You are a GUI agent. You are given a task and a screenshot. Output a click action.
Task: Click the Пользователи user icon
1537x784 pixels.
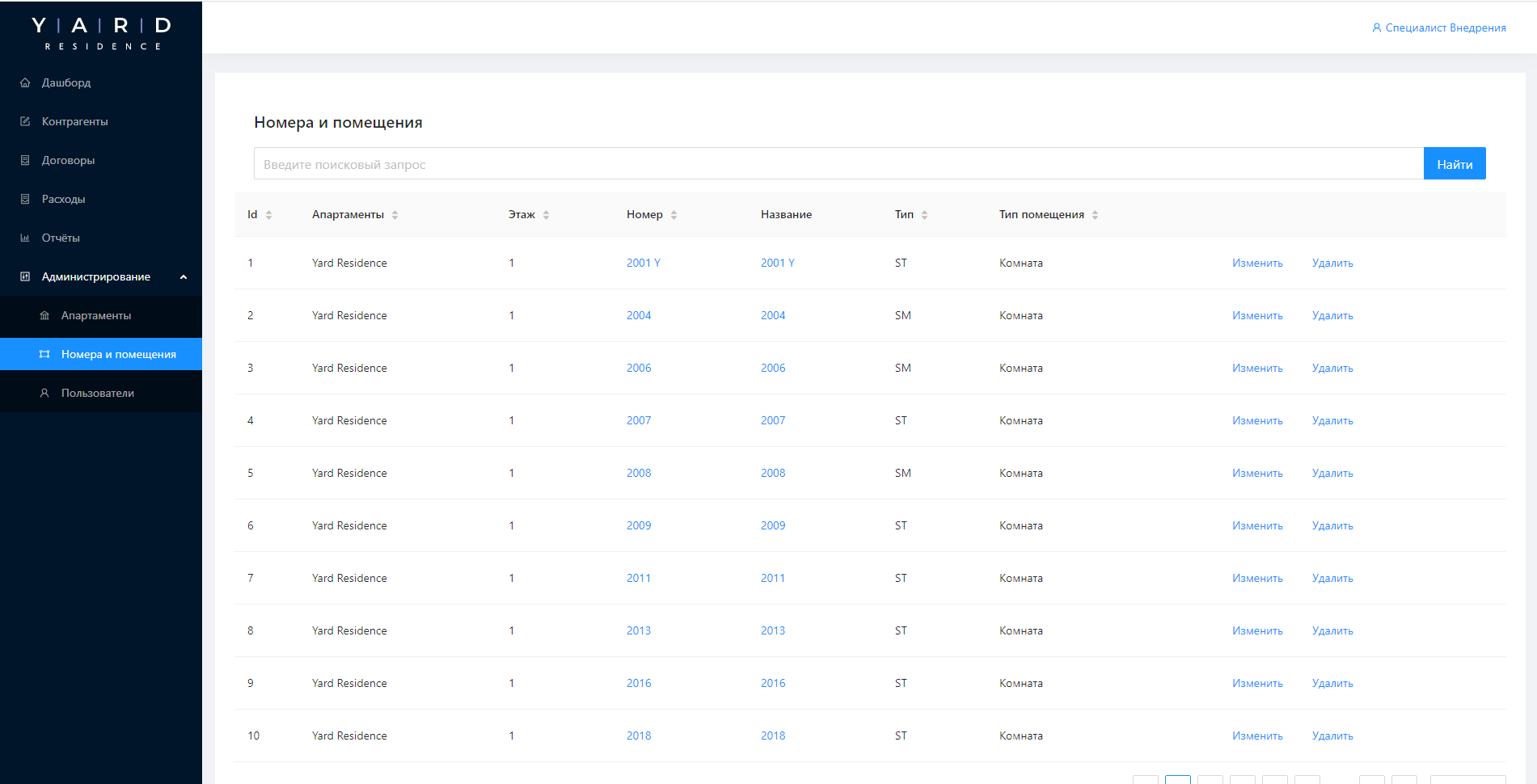pos(44,393)
